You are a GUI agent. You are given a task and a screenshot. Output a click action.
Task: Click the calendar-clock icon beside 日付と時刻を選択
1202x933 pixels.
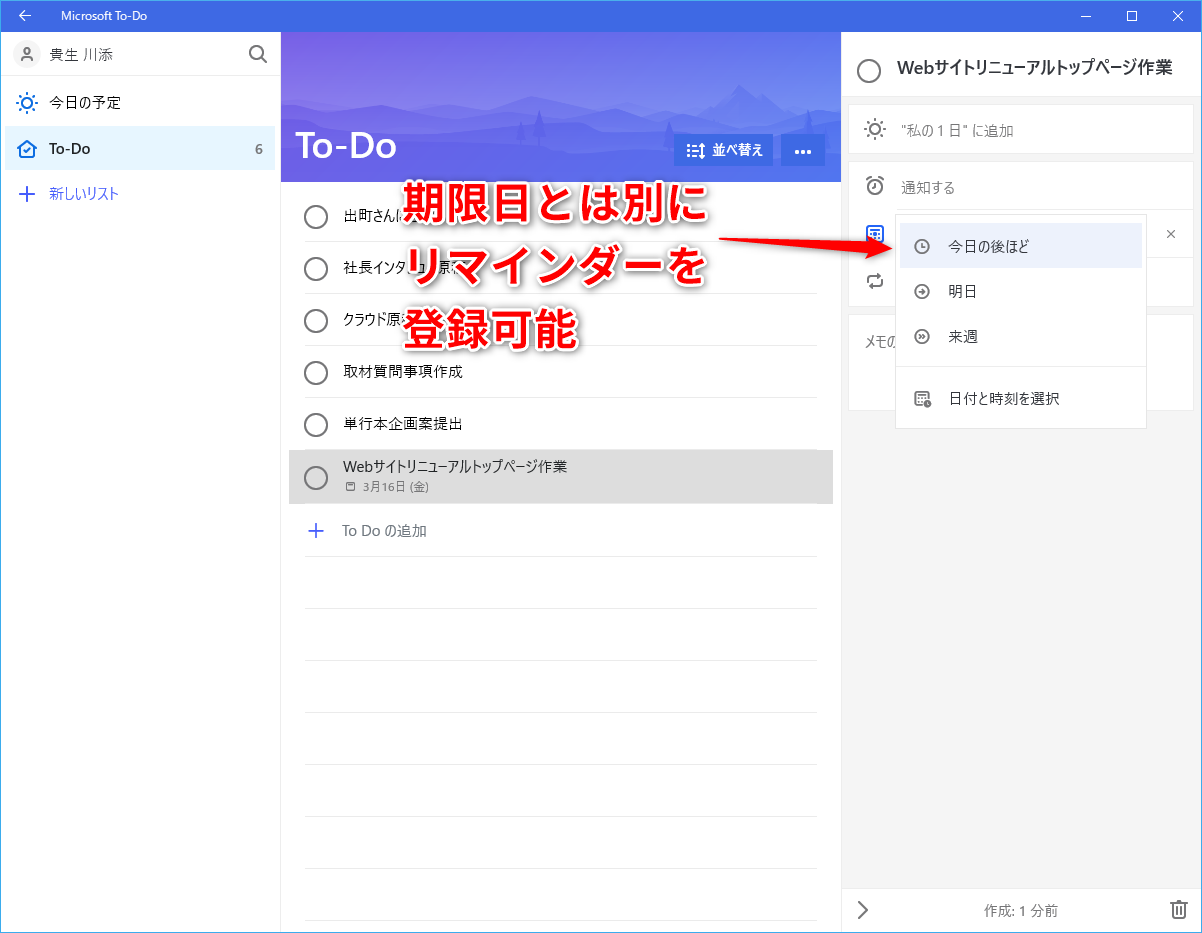click(x=922, y=398)
